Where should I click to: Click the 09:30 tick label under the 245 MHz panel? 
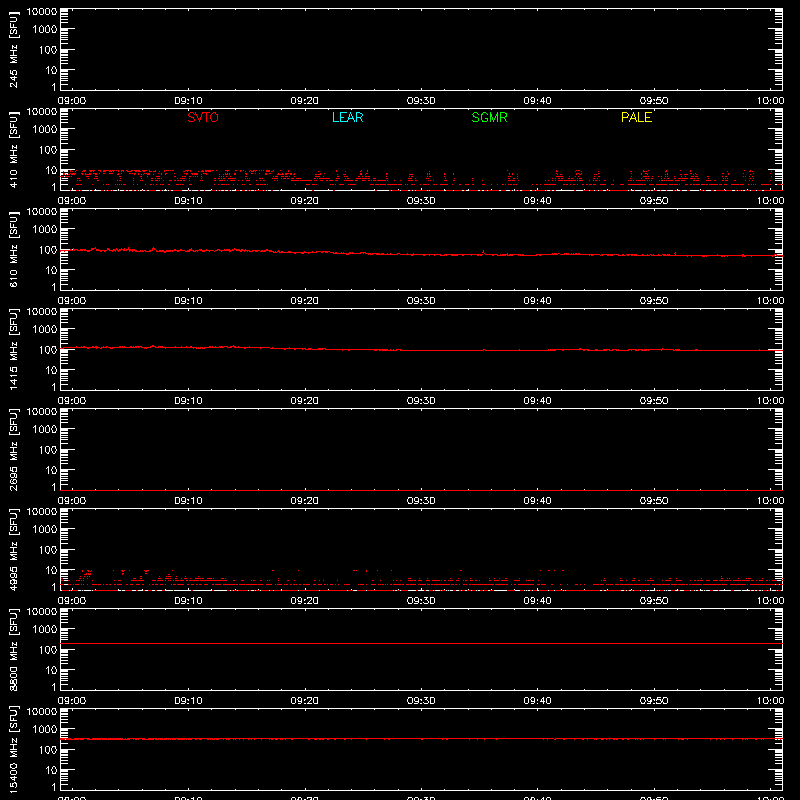point(421,101)
